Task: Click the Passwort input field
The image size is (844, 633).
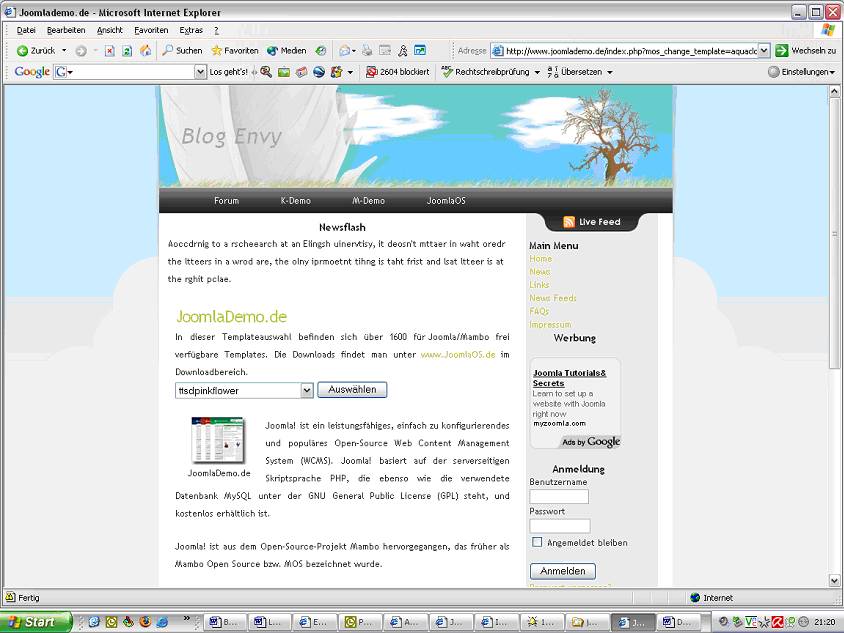Action: (x=560, y=525)
